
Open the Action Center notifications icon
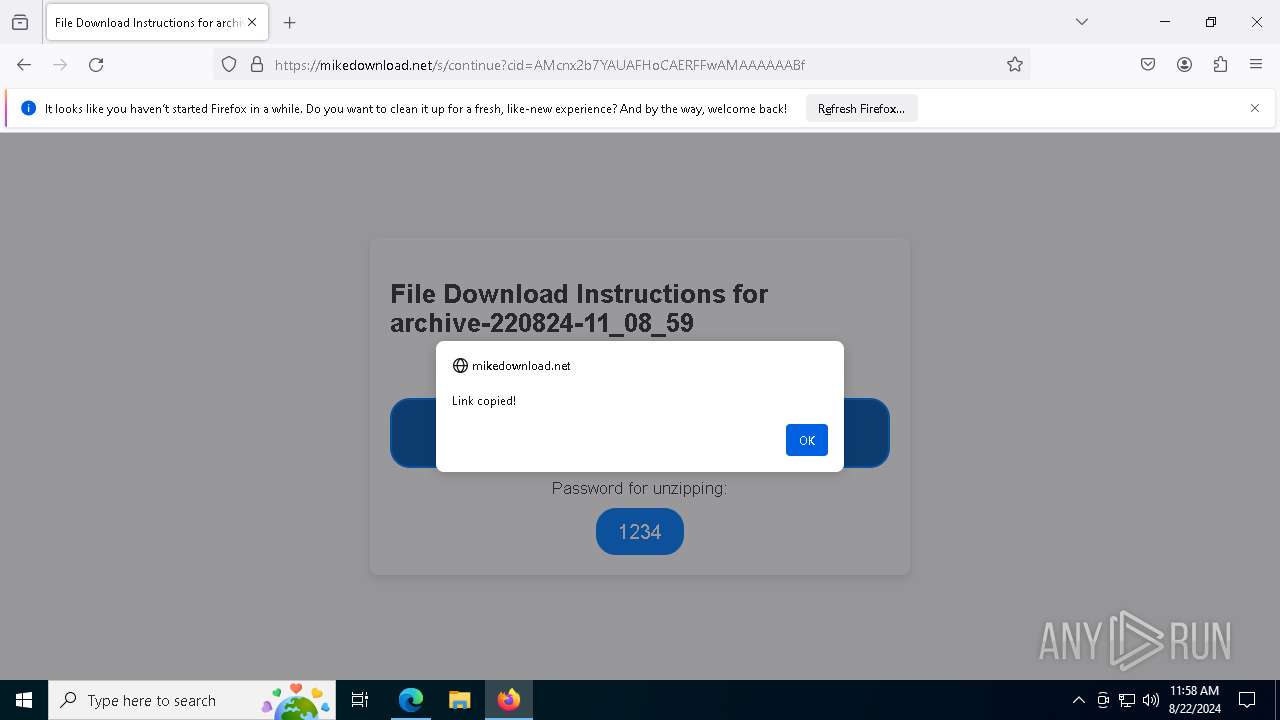(1248, 700)
